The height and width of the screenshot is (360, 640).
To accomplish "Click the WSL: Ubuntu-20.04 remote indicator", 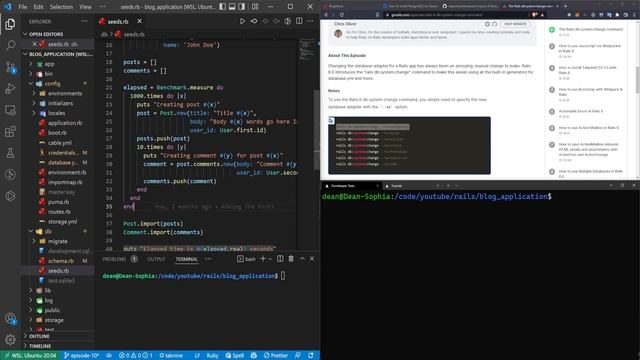I will (x=30, y=356).
